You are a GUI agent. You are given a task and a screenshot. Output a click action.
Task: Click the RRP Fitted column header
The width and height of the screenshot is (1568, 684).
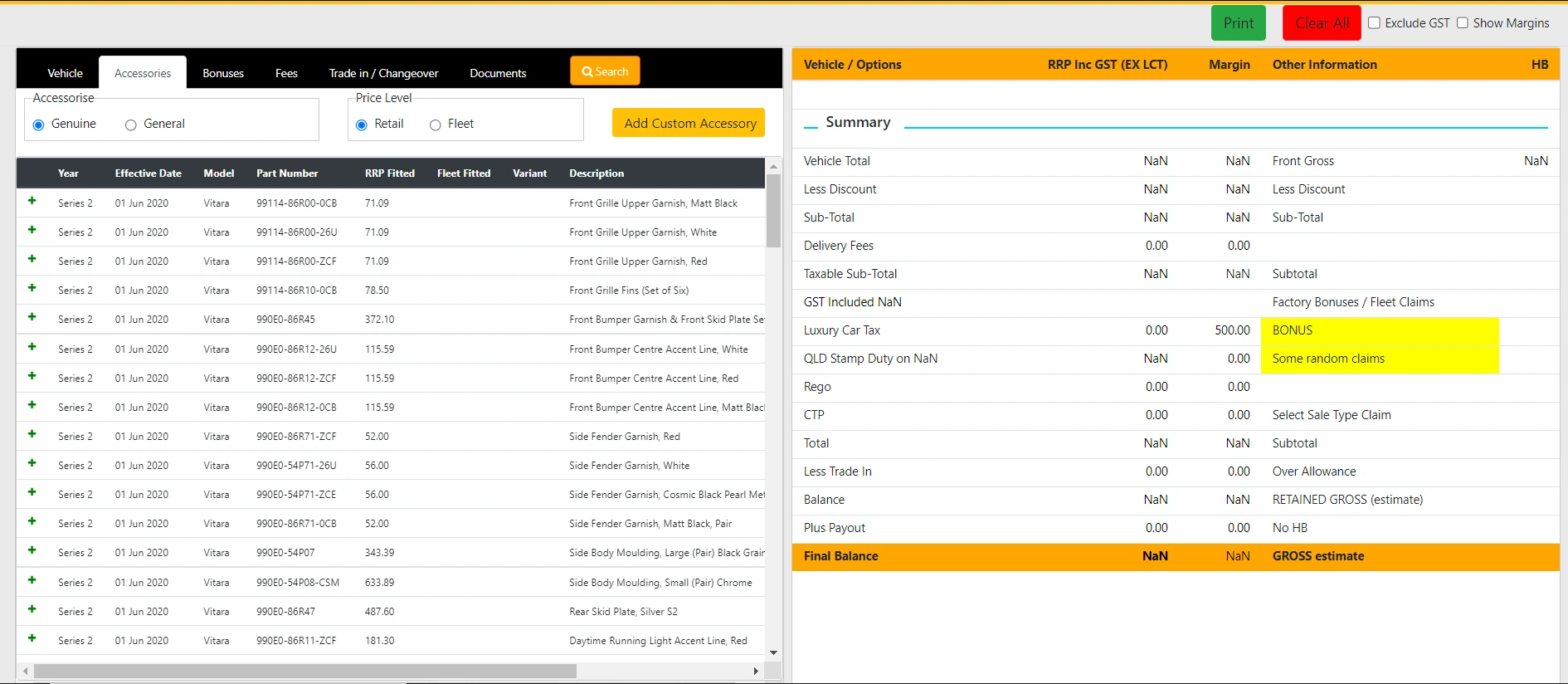coord(389,173)
